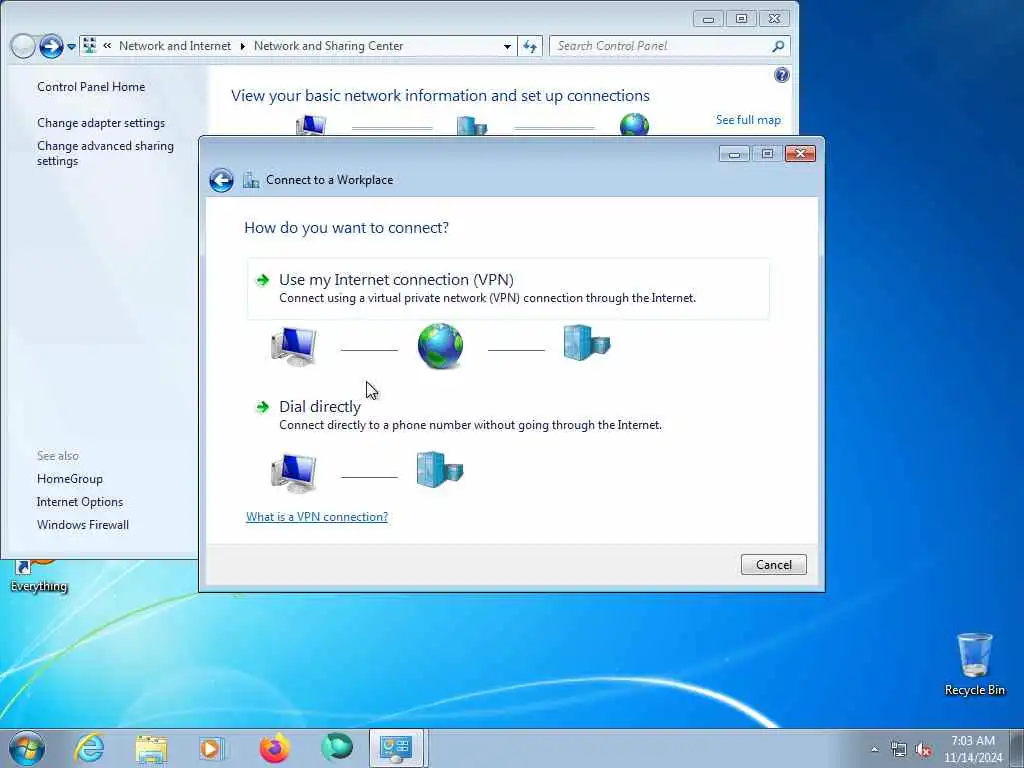Click the refresh button in the address bar
This screenshot has width=1024, height=768.
pyautogui.click(x=530, y=46)
